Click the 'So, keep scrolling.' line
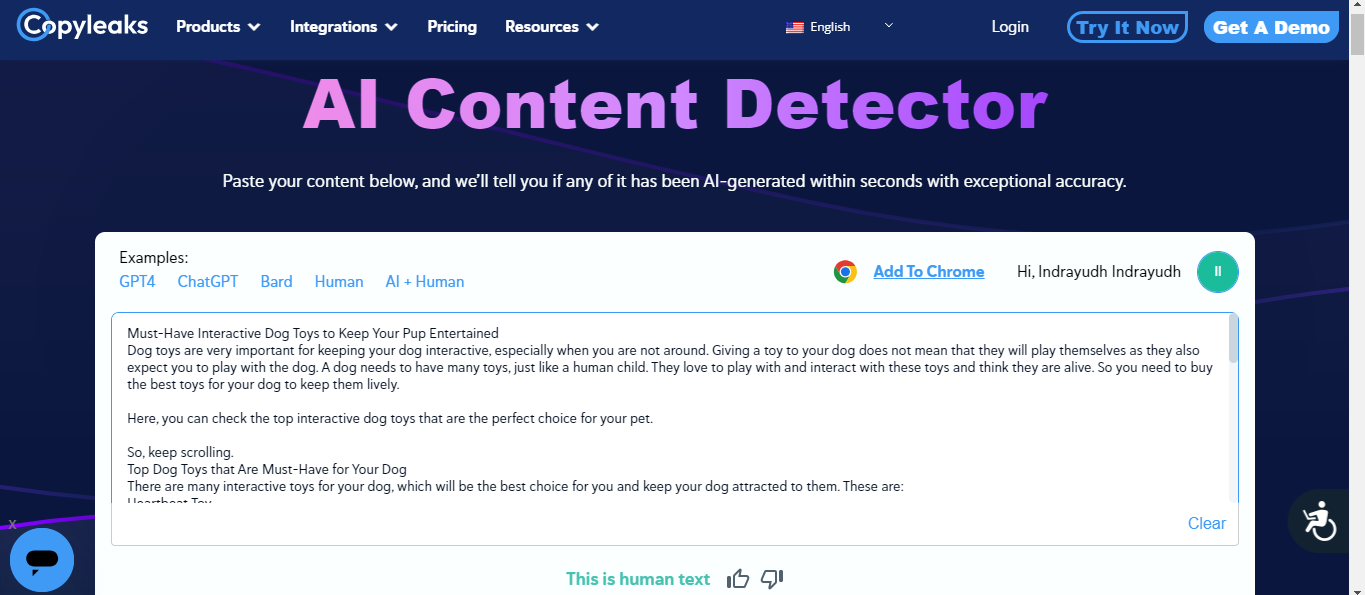The image size is (1365, 595). click(x=180, y=452)
